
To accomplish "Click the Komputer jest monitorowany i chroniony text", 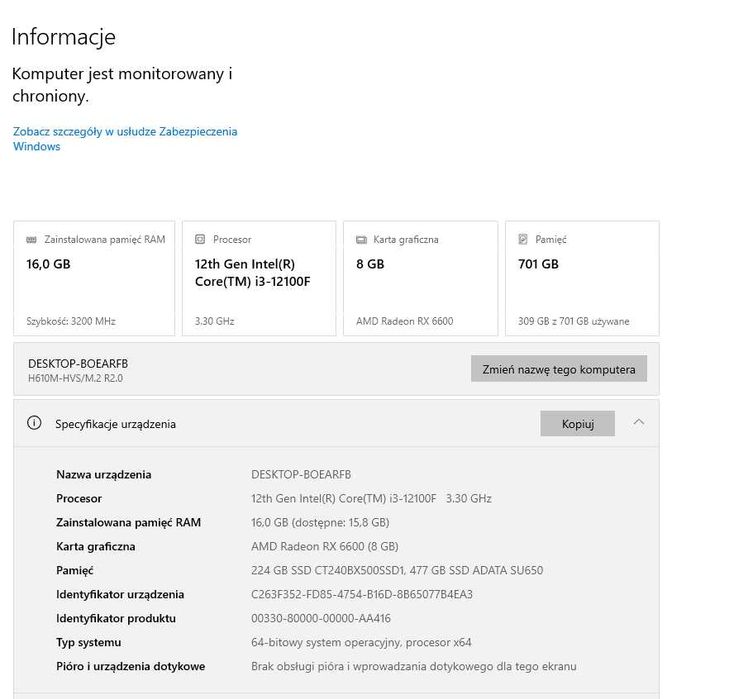I will click(122, 85).
